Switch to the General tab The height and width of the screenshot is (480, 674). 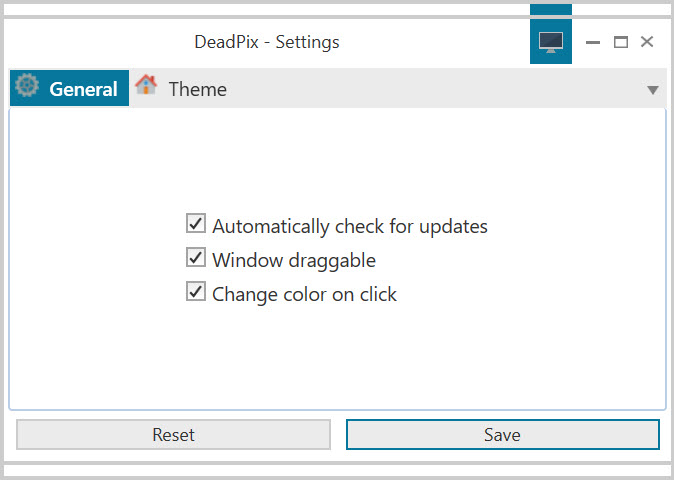(69, 88)
